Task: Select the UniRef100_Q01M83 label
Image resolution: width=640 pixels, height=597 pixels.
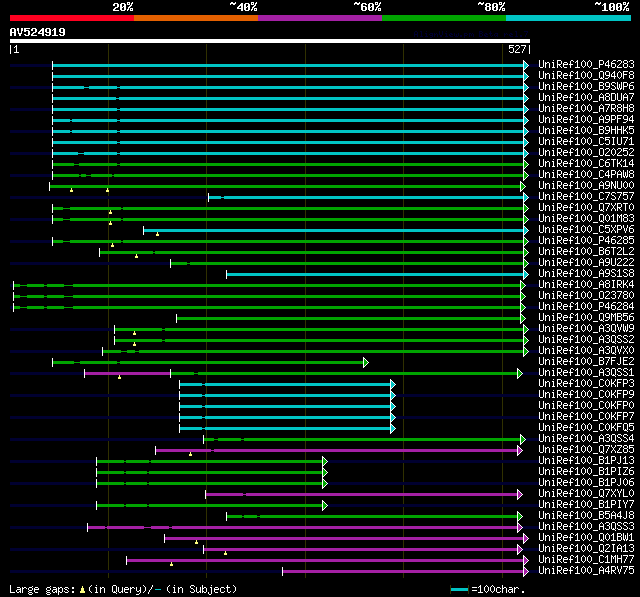Action: point(586,218)
